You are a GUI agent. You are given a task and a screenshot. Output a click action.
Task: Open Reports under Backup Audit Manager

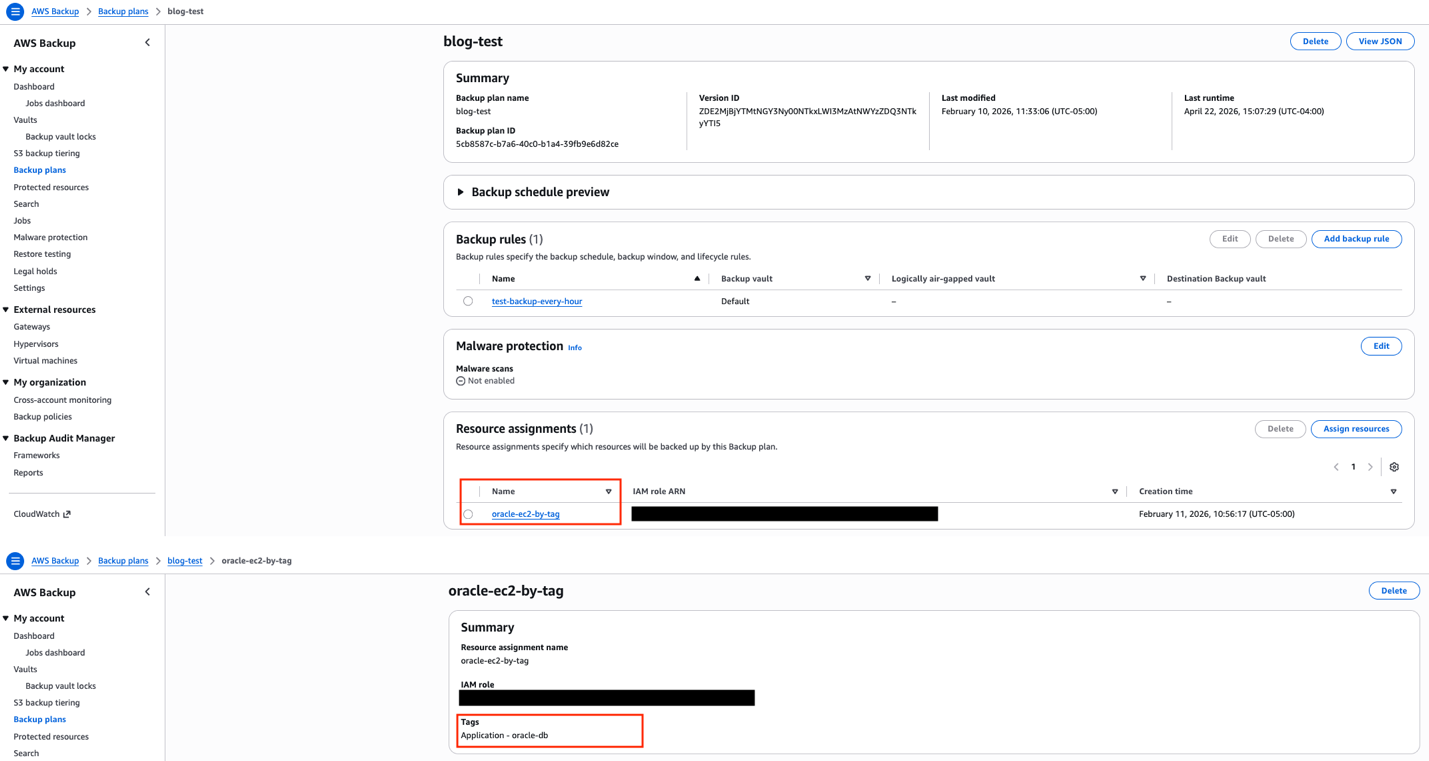28,473
